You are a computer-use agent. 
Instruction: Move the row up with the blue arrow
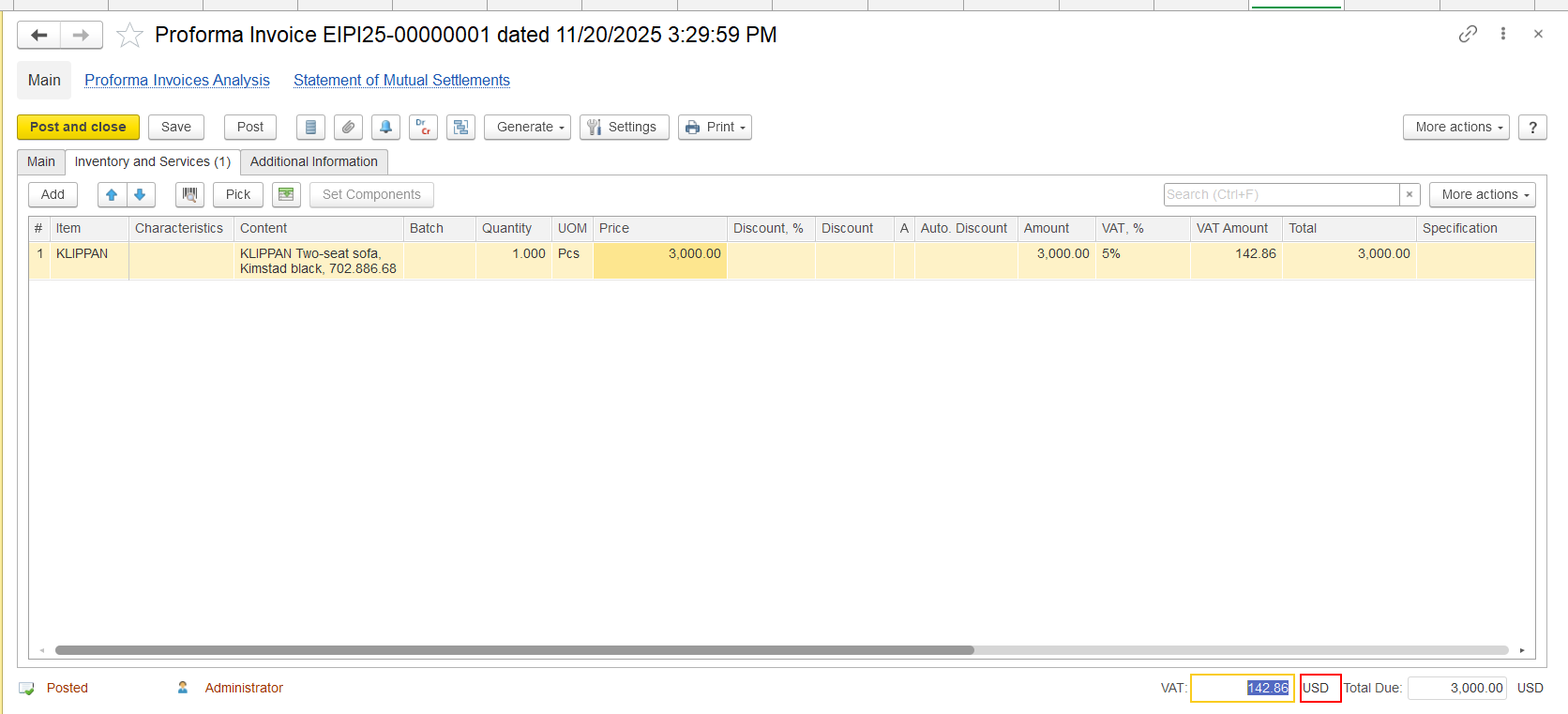(112, 195)
